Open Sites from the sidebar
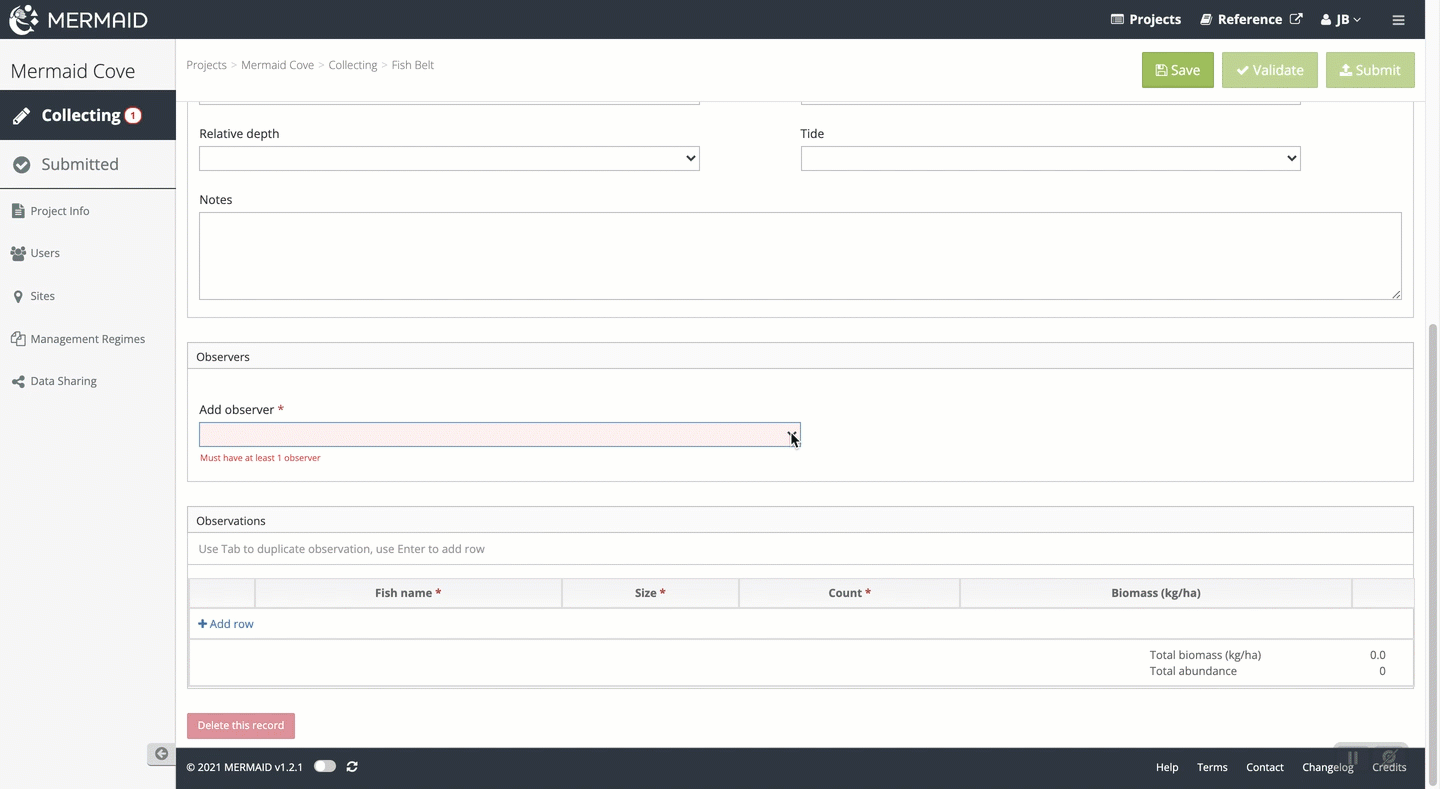Viewport: 1440px width, 789px height. click(42, 296)
